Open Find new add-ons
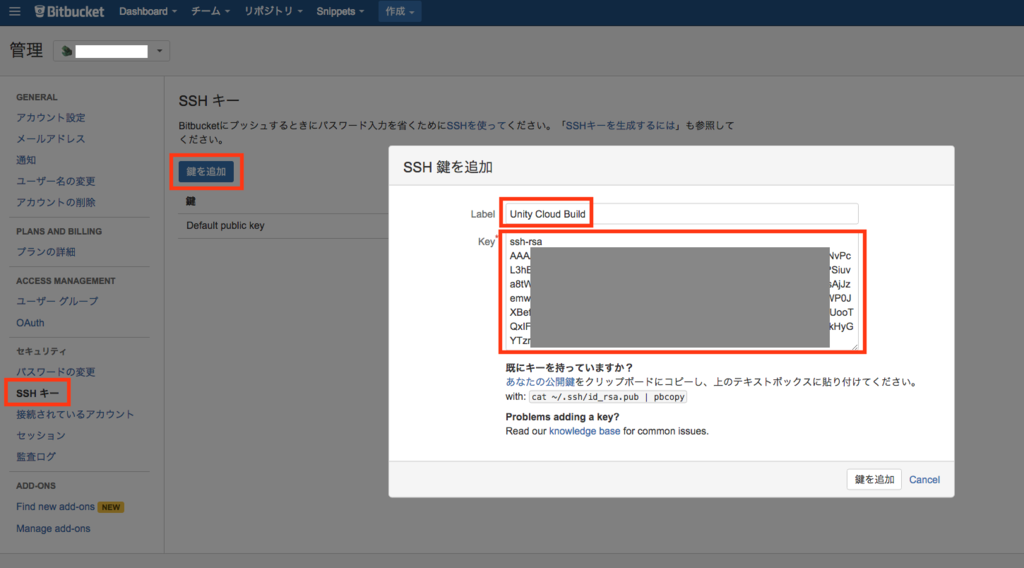Image resolution: width=1024 pixels, height=568 pixels. [x=56, y=507]
